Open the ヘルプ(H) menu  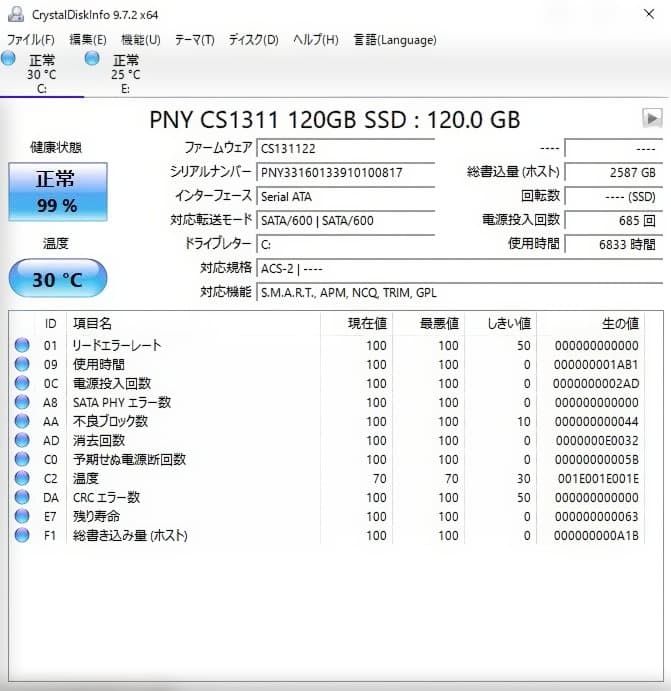click(316, 40)
